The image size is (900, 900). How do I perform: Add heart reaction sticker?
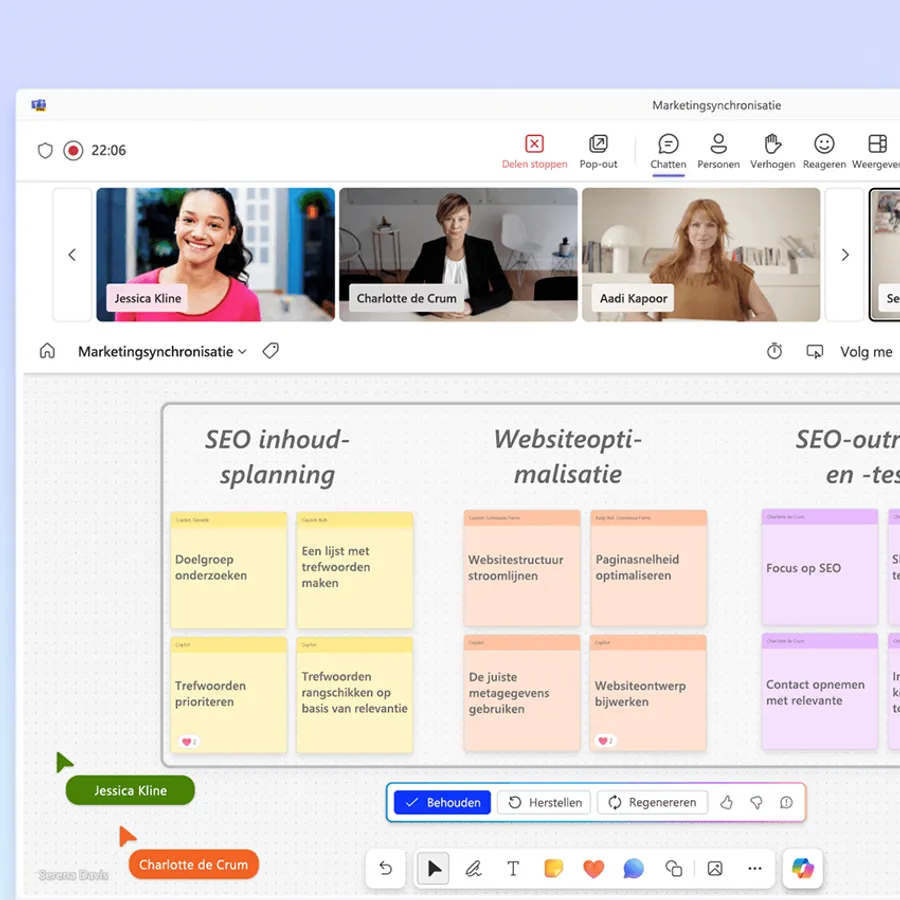(x=593, y=868)
